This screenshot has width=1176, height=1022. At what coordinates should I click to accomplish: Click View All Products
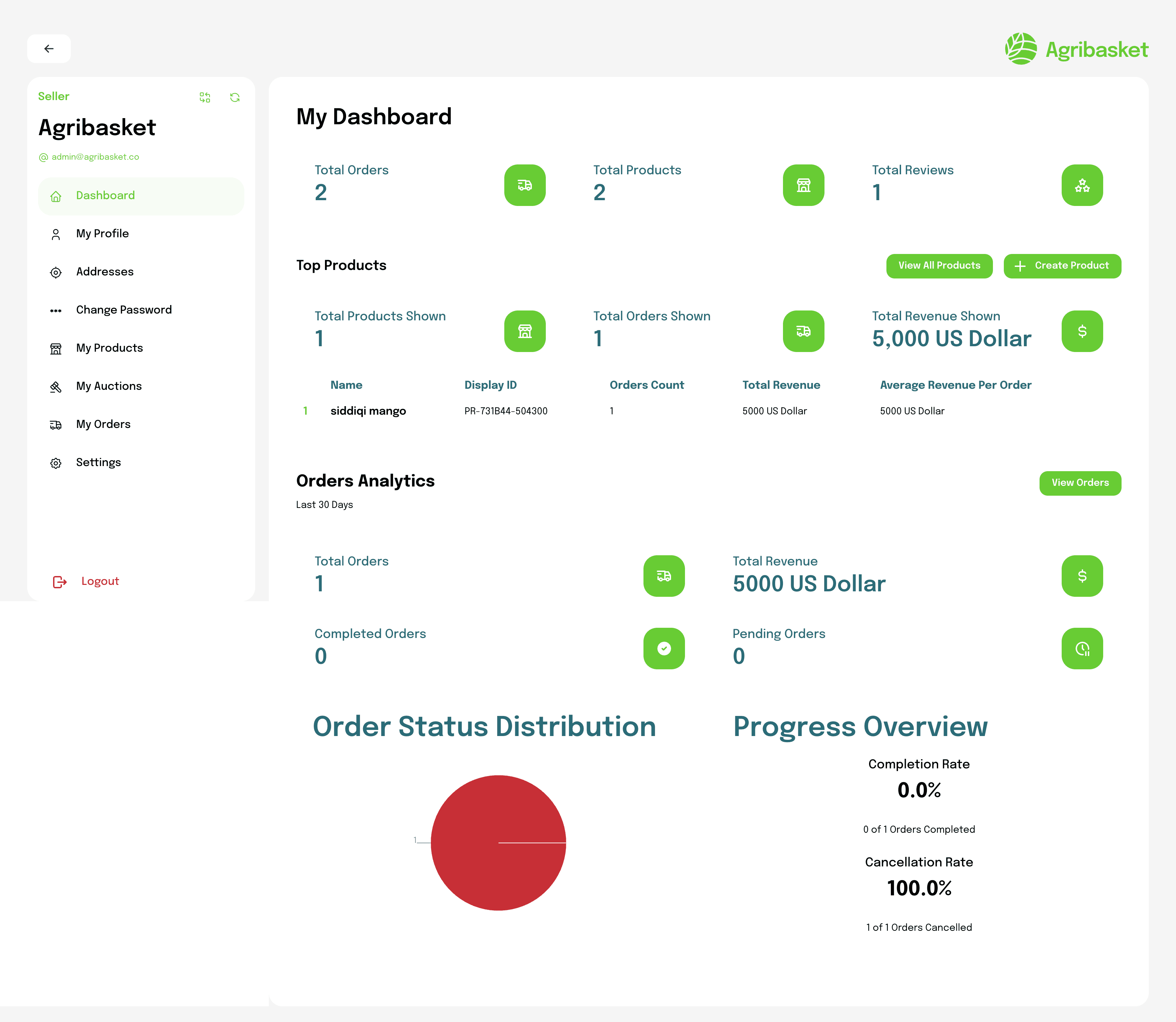939,266
